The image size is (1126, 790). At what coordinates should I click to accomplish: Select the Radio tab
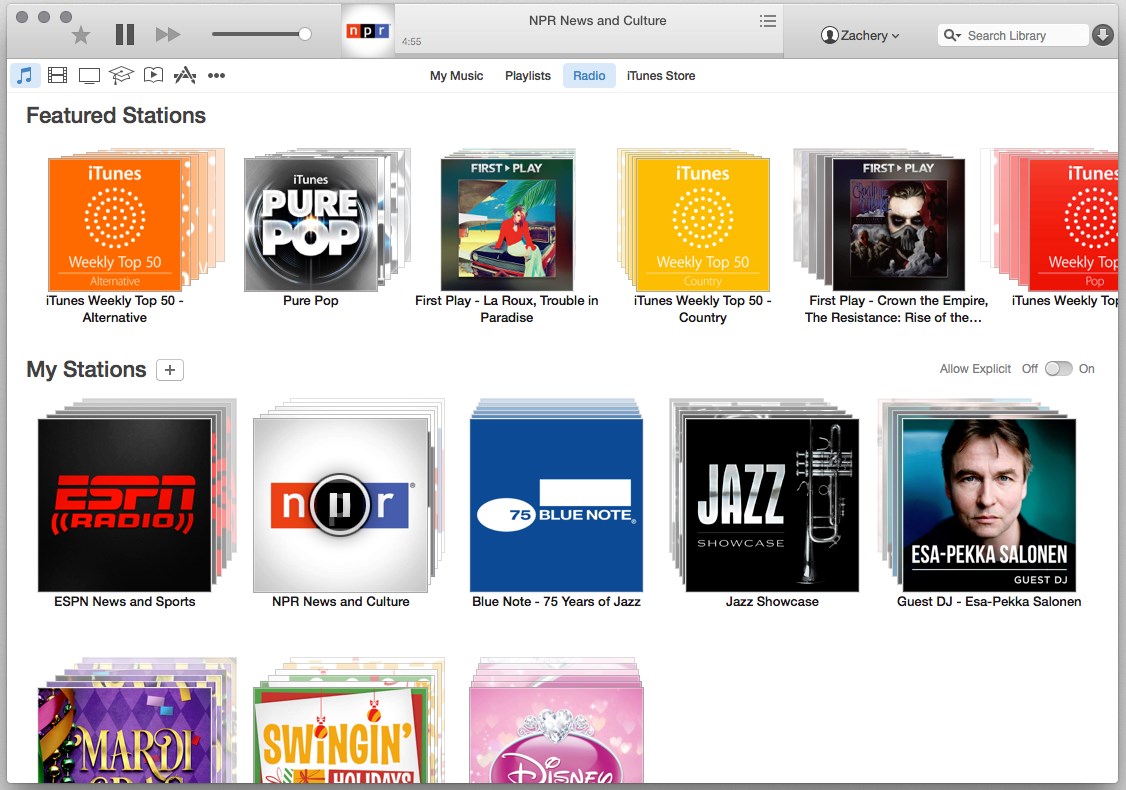click(x=589, y=75)
